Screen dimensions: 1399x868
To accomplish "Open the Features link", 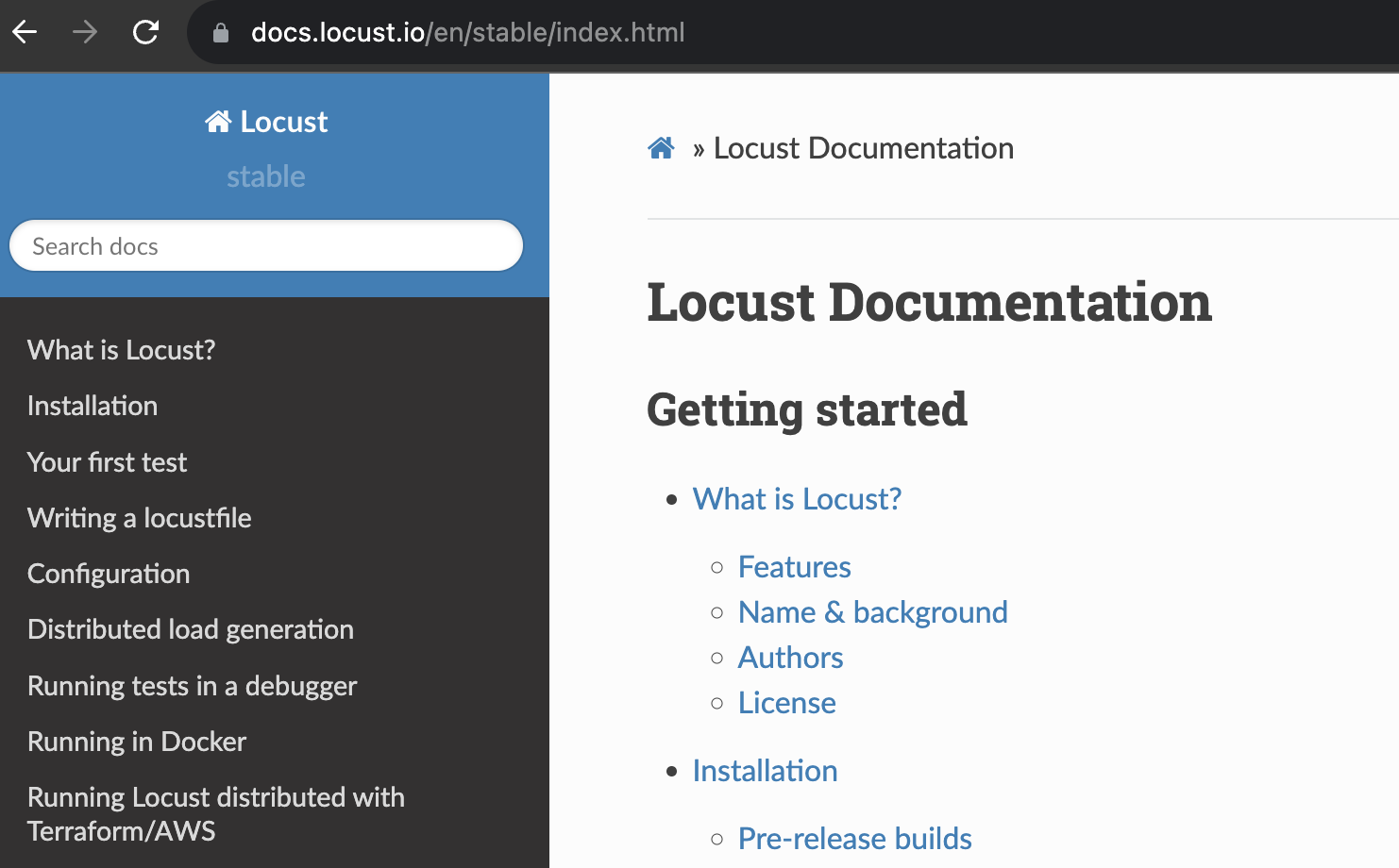I will pos(795,567).
